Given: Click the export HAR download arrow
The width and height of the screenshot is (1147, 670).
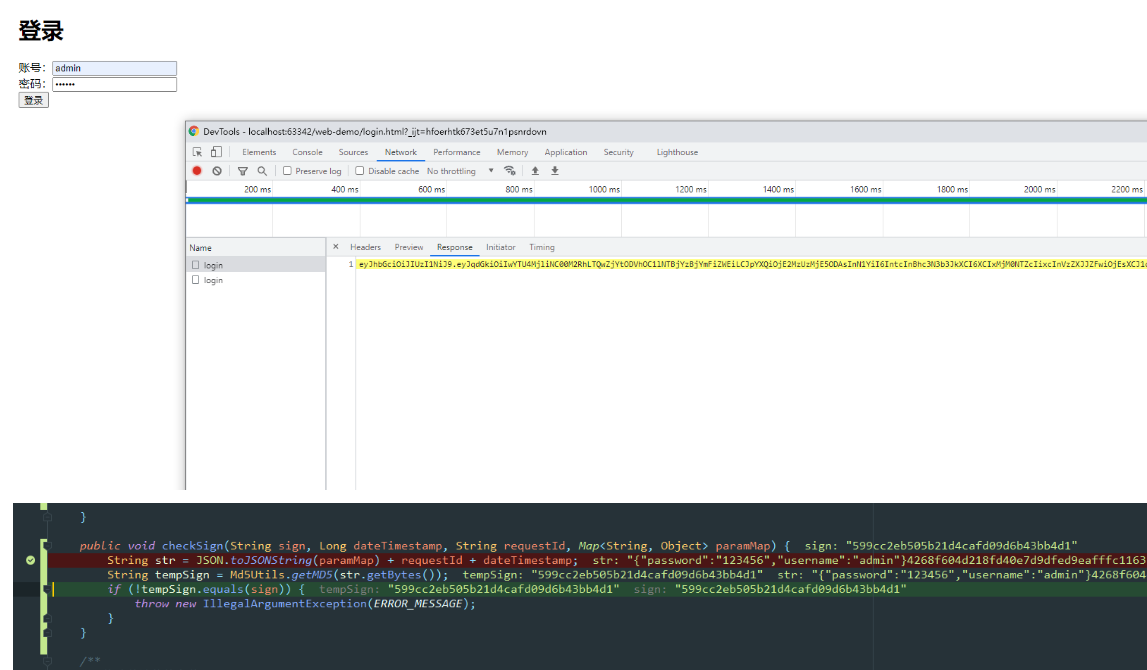Looking at the screenshot, I should [554, 170].
